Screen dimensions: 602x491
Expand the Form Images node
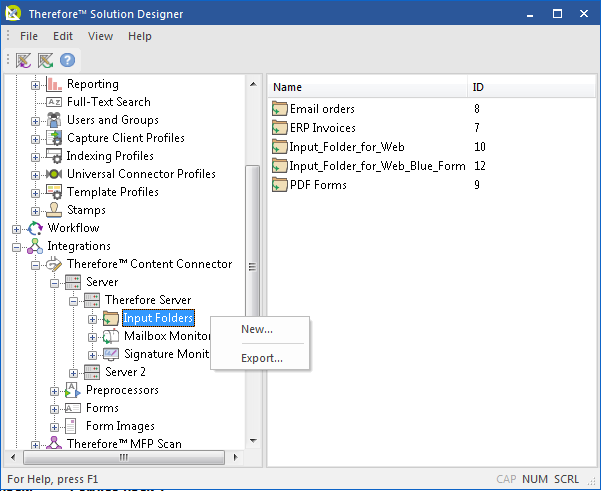point(54,427)
